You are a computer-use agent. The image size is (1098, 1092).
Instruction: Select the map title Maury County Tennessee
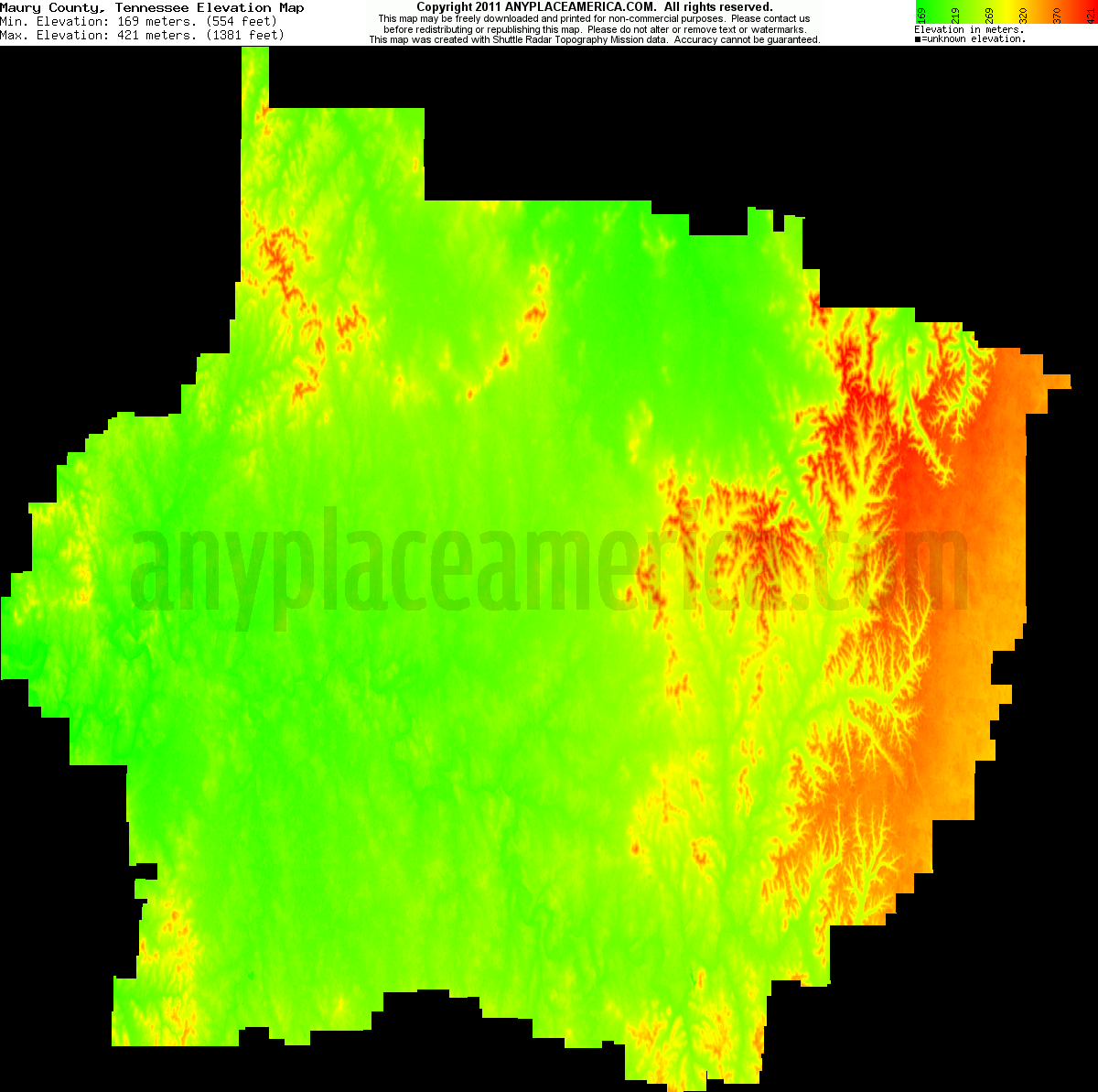(x=154, y=6)
